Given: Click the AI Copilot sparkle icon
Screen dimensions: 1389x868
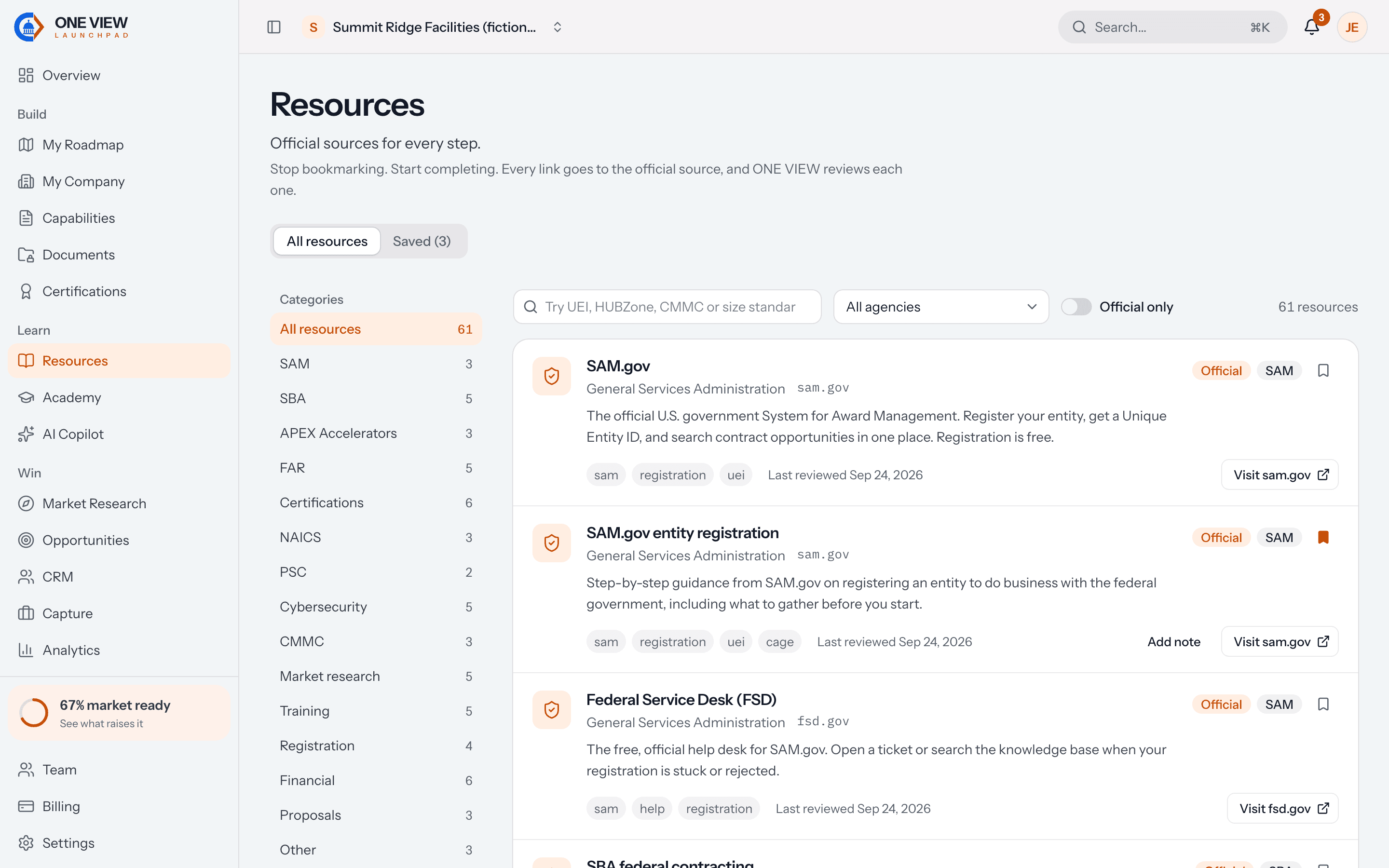Looking at the screenshot, I should 26,434.
